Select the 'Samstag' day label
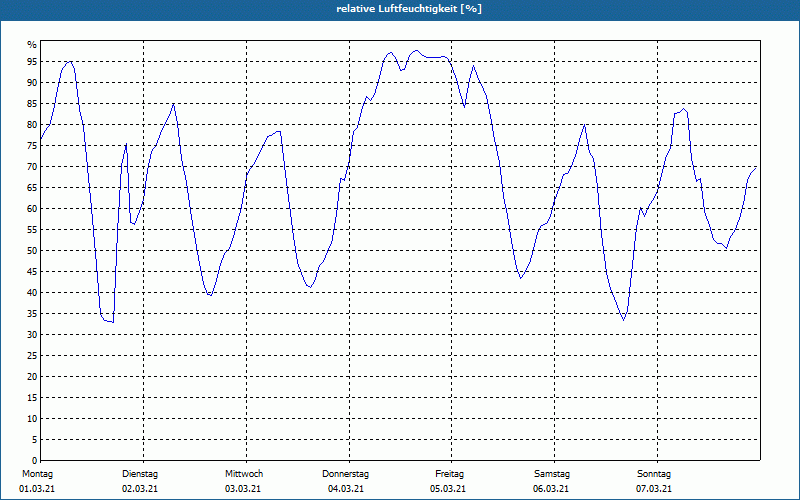 pos(552,474)
